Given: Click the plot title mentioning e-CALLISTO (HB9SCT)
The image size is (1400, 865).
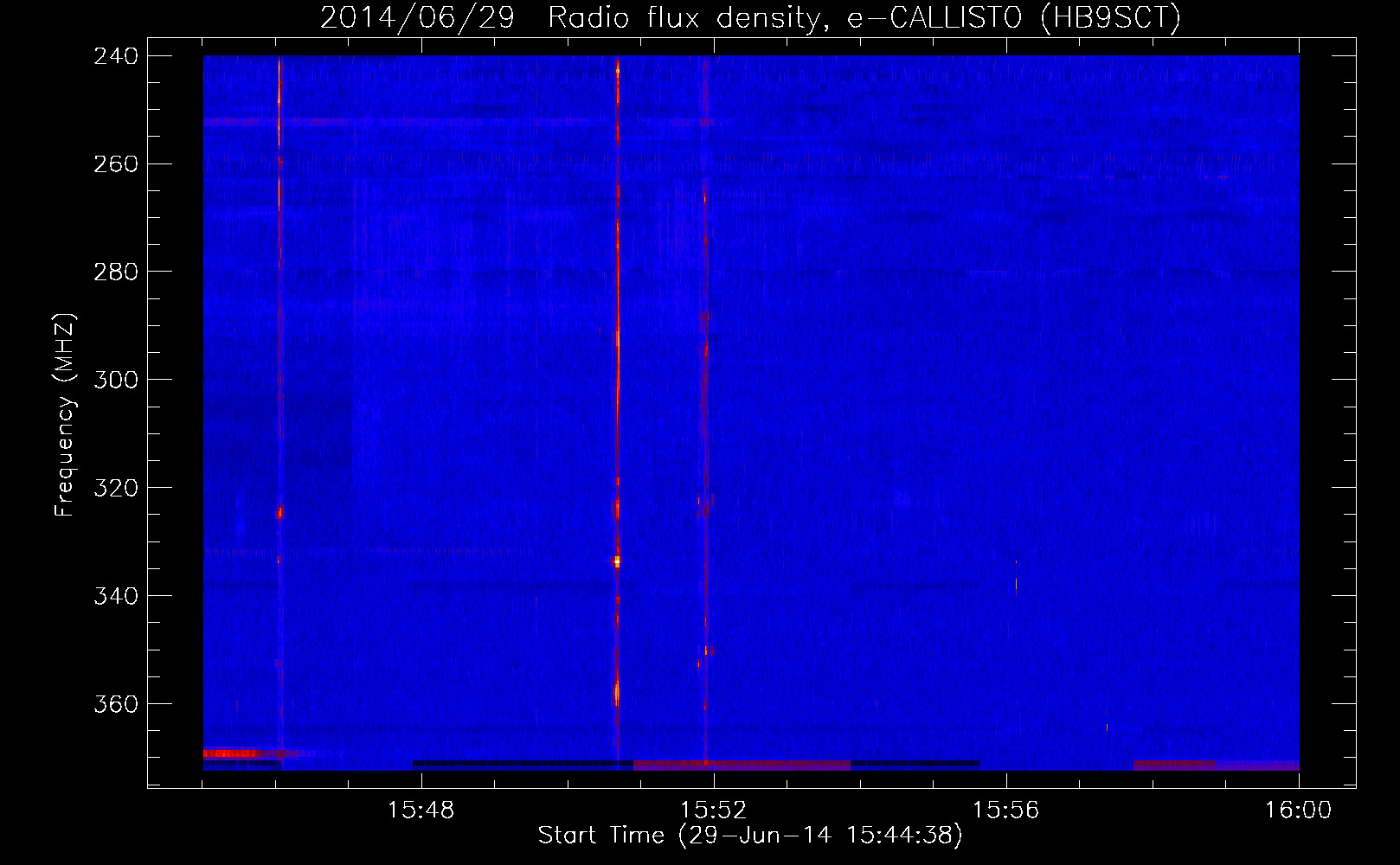Looking at the screenshot, I should [750, 17].
